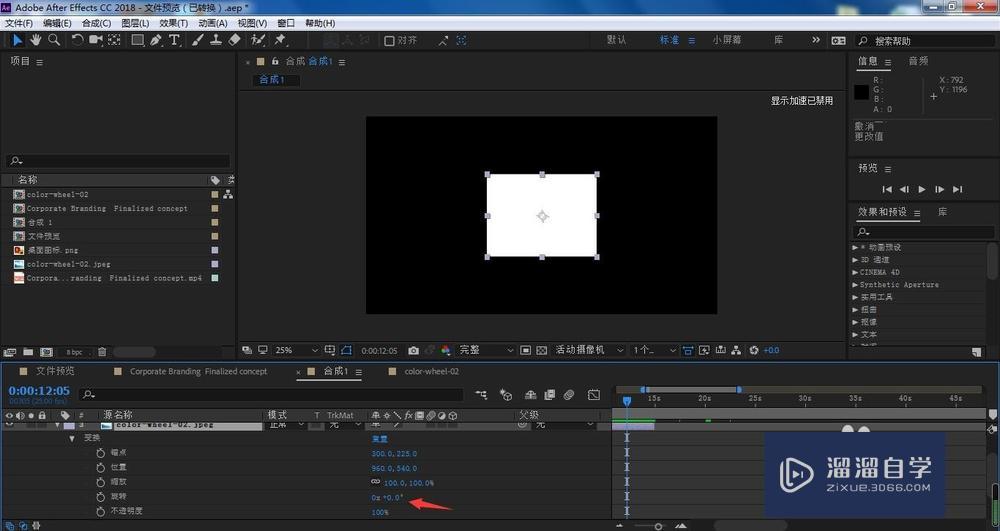1000x531 pixels.
Task: Switch to the color-wheel-02 timeline tab
Action: point(432,372)
